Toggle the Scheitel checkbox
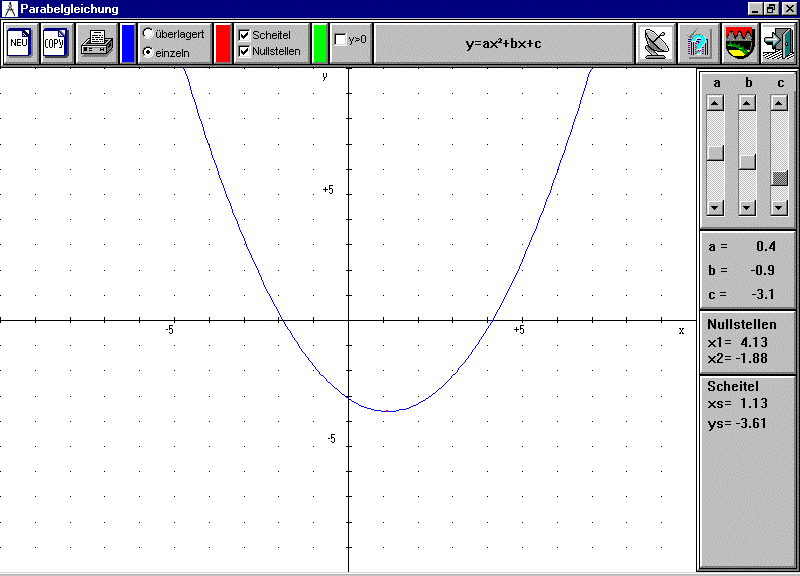This screenshot has height=576, width=800. pyautogui.click(x=265, y=35)
